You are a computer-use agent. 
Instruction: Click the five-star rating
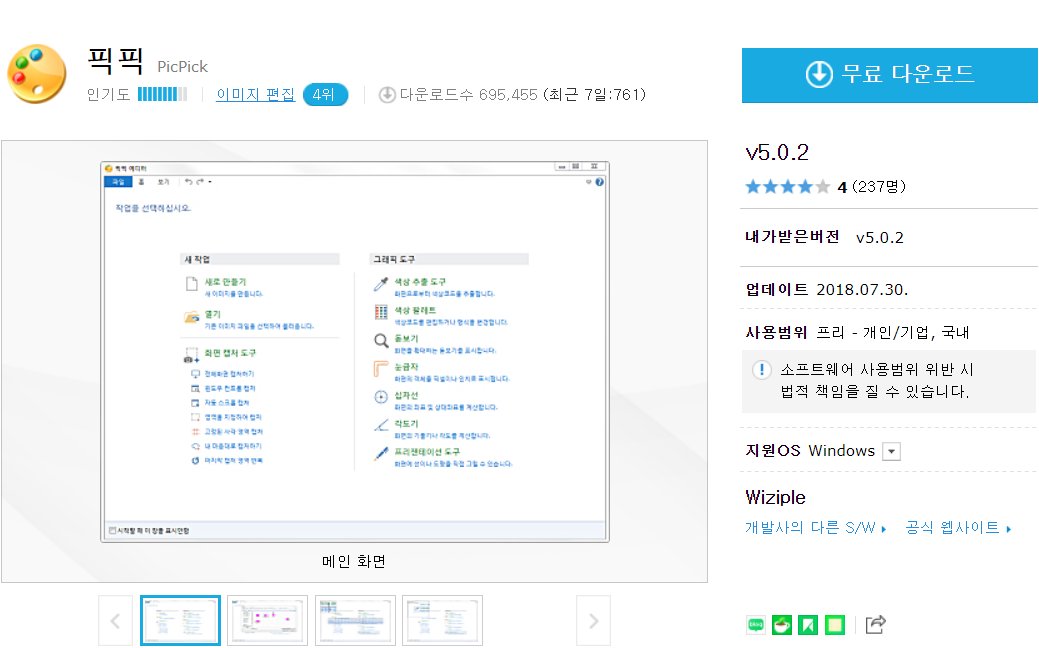[x=787, y=187]
